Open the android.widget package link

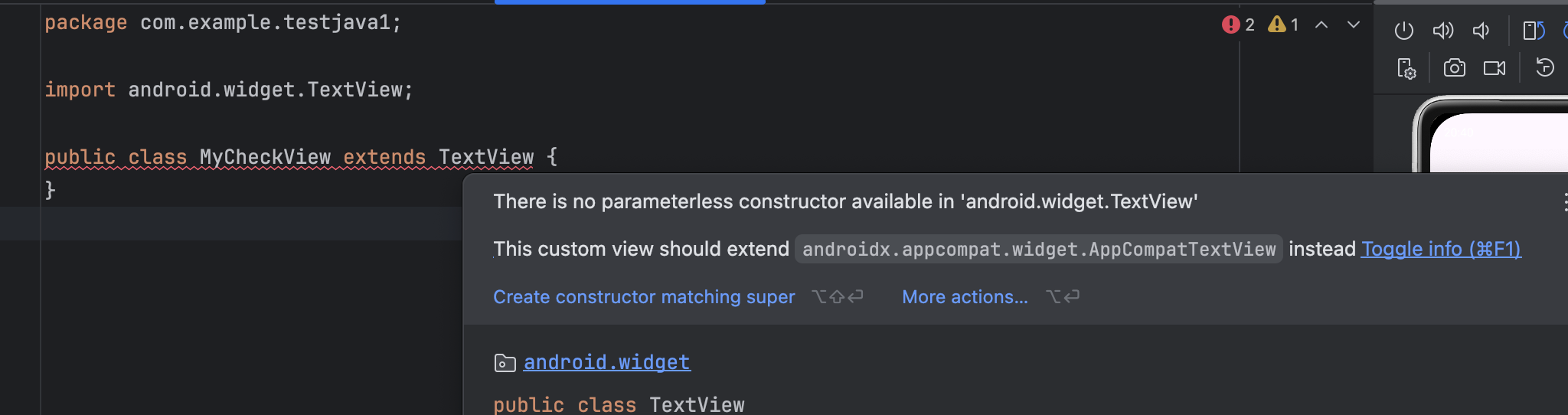[606, 362]
